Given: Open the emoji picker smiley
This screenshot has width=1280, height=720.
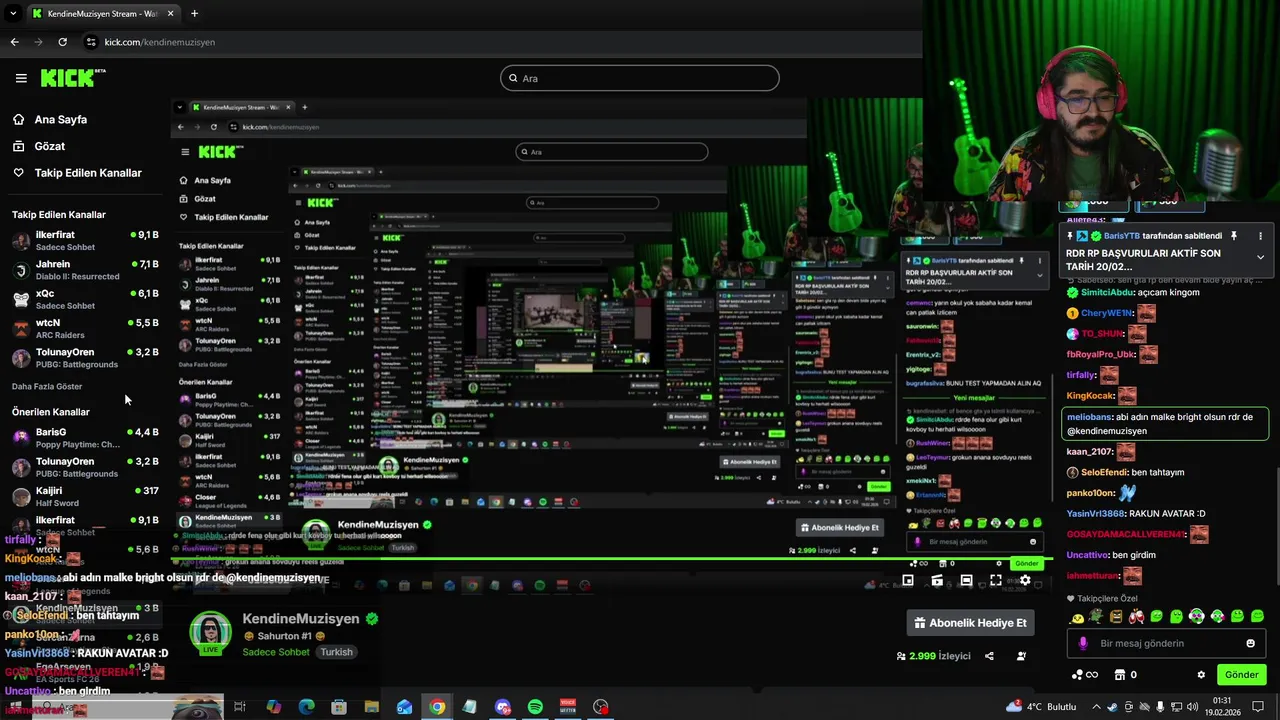Looking at the screenshot, I should pos(1250,643).
